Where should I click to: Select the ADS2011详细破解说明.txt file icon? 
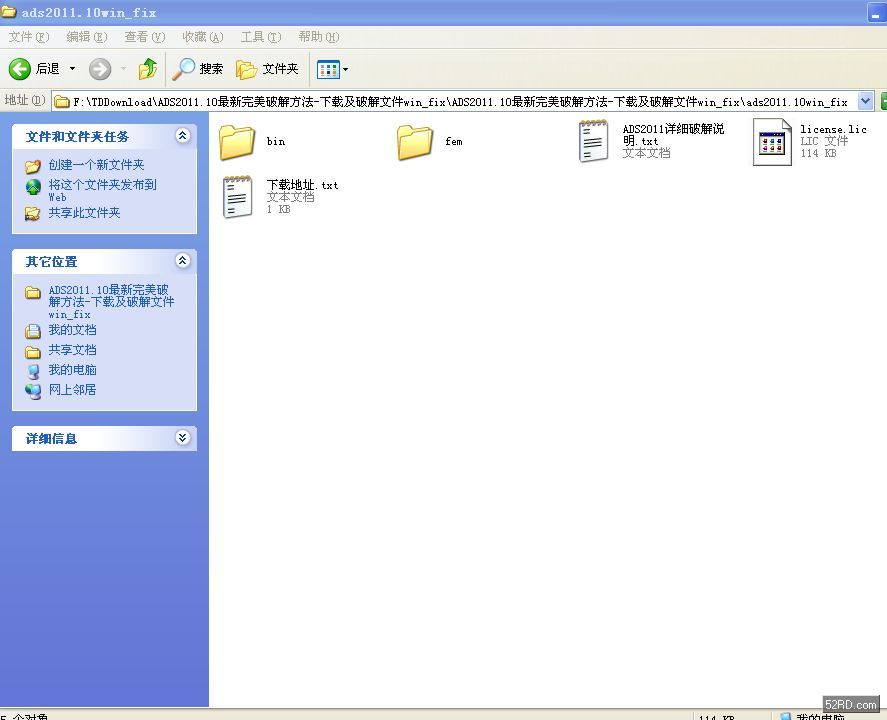click(x=593, y=141)
